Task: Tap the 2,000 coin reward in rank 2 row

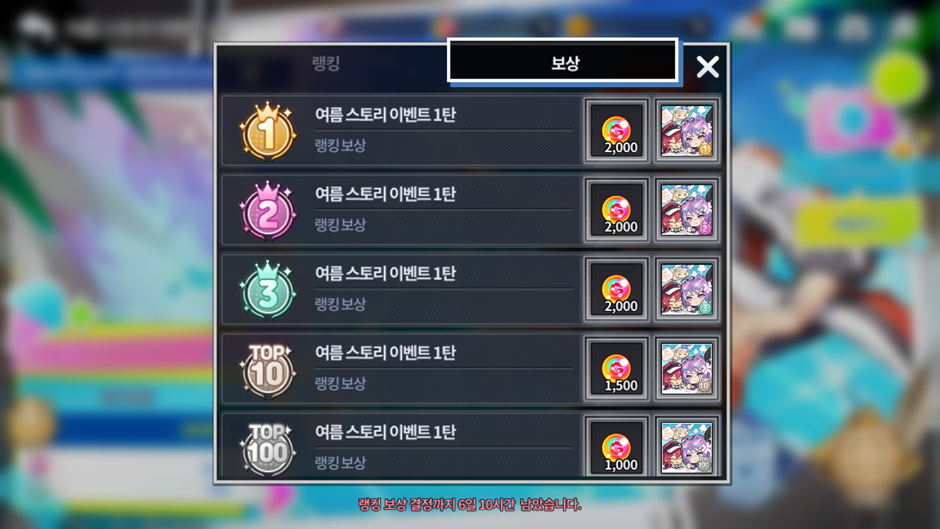Action: tap(617, 210)
